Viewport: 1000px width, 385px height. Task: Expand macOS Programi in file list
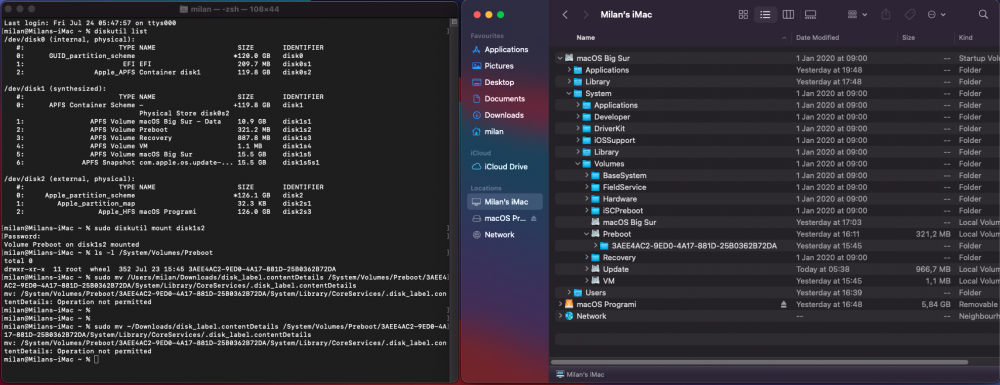[560, 304]
